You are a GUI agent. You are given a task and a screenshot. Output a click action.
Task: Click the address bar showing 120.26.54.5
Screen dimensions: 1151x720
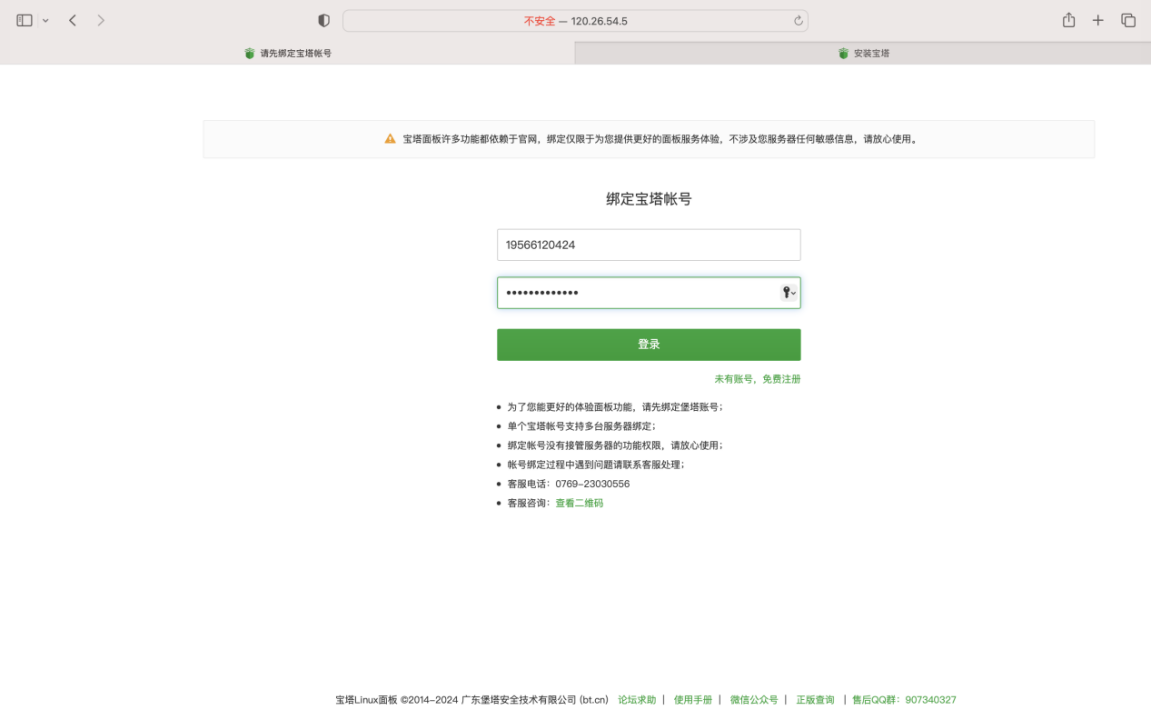point(575,21)
